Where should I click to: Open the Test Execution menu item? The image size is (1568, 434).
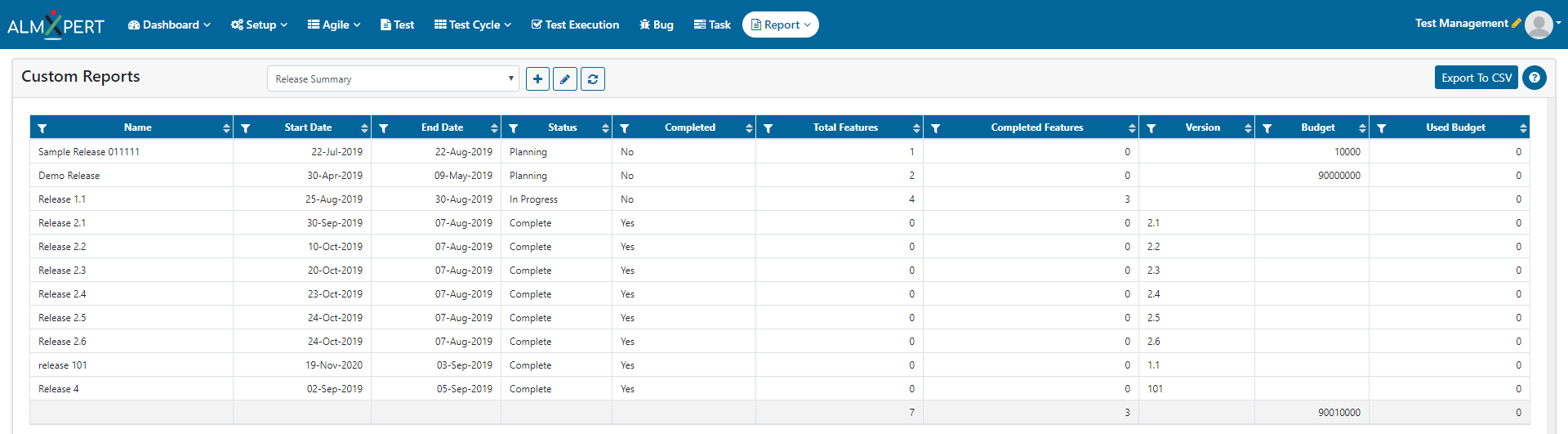[x=575, y=25]
